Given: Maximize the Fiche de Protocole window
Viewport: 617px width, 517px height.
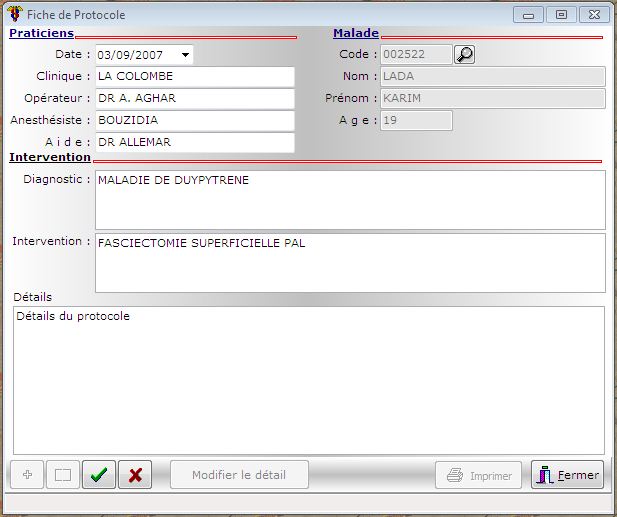Looking at the screenshot, I should [x=561, y=15].
